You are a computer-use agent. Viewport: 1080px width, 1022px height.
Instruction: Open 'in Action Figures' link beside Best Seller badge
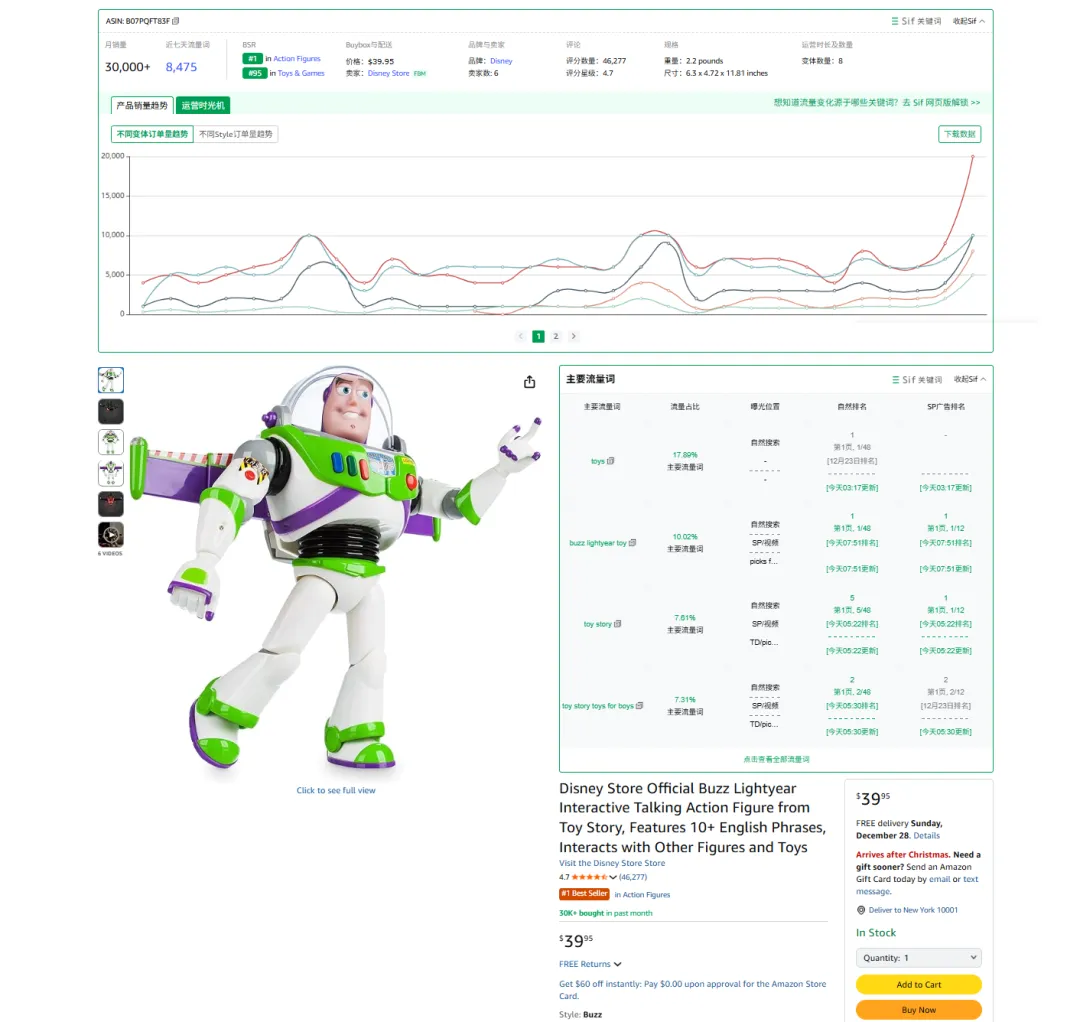click(642, 895)
